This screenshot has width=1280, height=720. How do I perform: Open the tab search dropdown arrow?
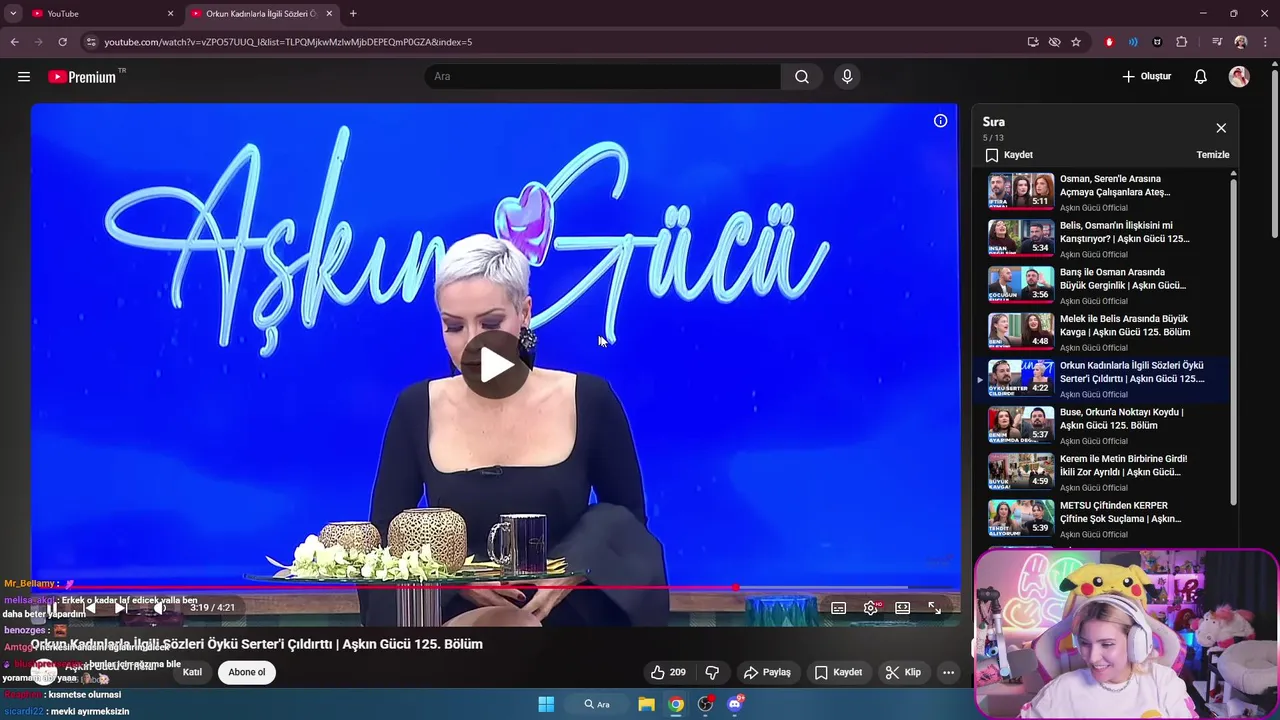(x=13, y=14)
